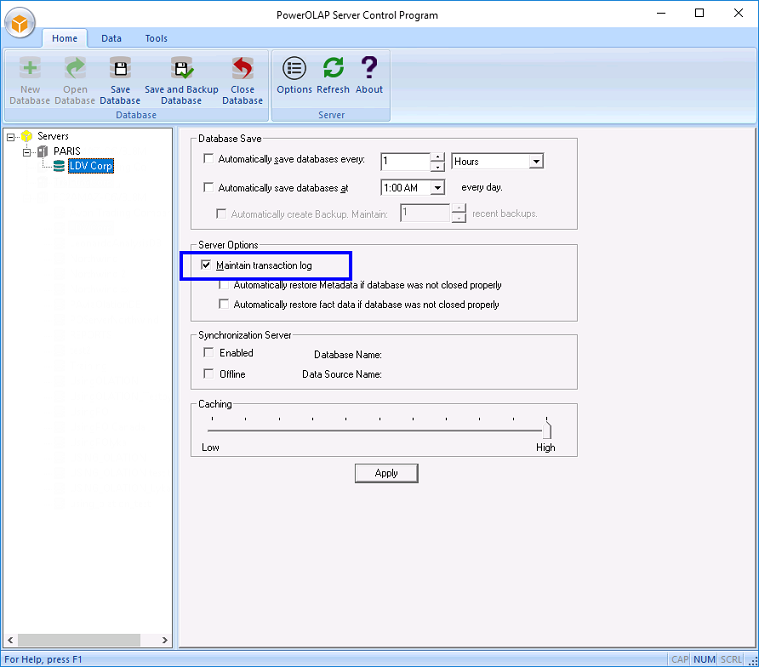Viewport: 759px width, 667px height.
Task: Open the About question mark icon
Action: (x=369, y=68)
